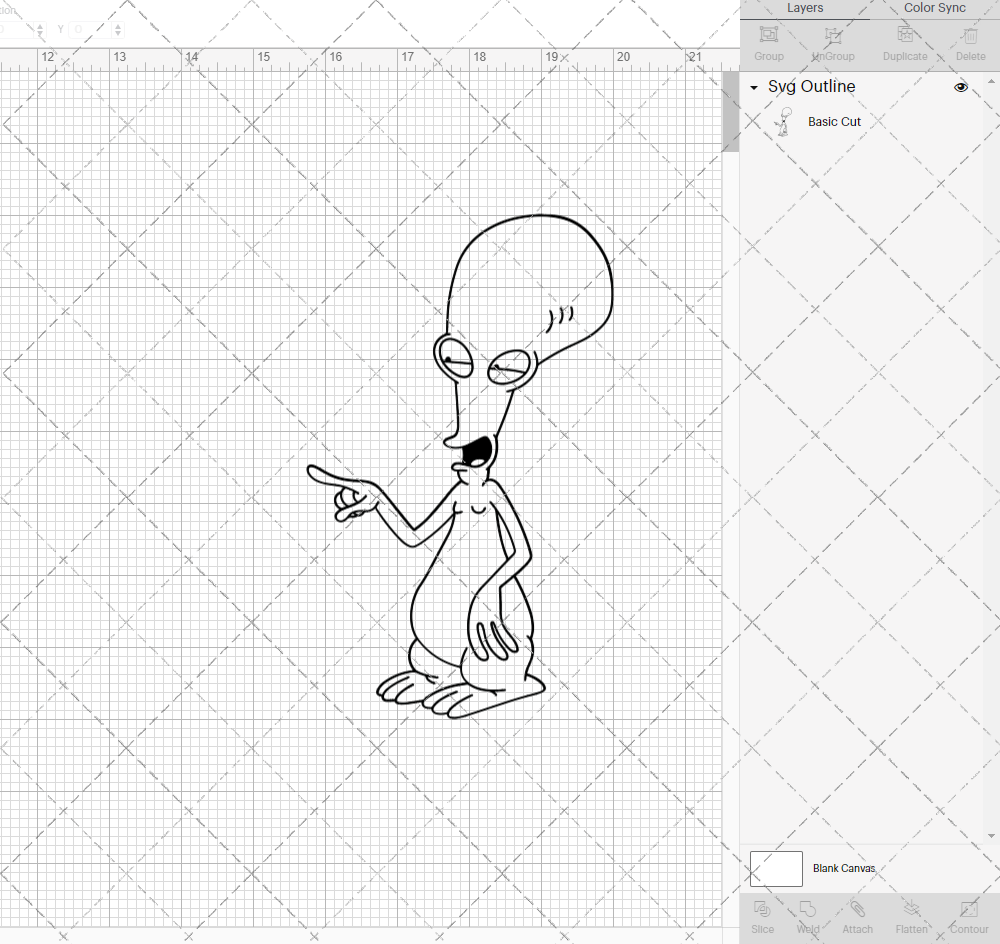
Task: Click the Delete trash icon
Action: (970, 34)
